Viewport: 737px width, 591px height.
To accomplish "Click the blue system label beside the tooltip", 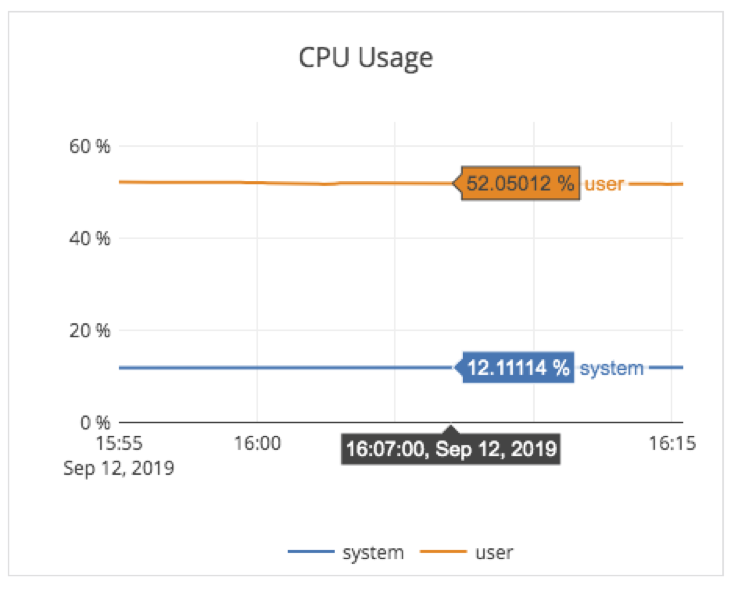I will tap(612, 368).
